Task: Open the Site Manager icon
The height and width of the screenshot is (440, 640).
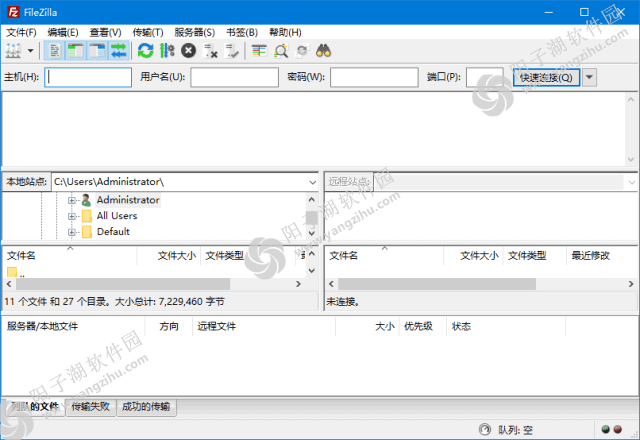Action: pos(13,51)
